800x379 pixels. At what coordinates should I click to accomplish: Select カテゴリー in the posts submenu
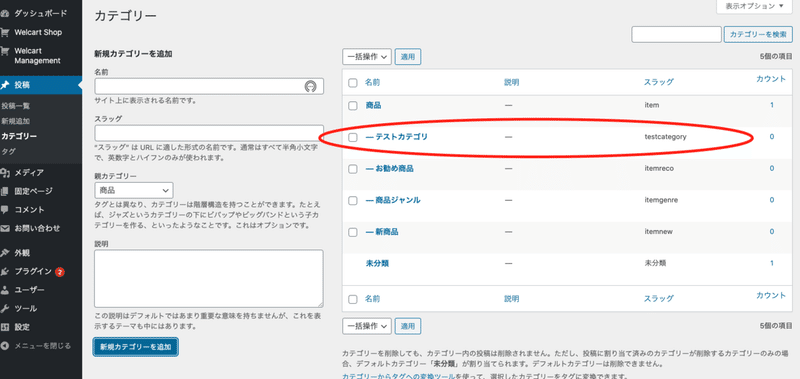tap(19, 137)
